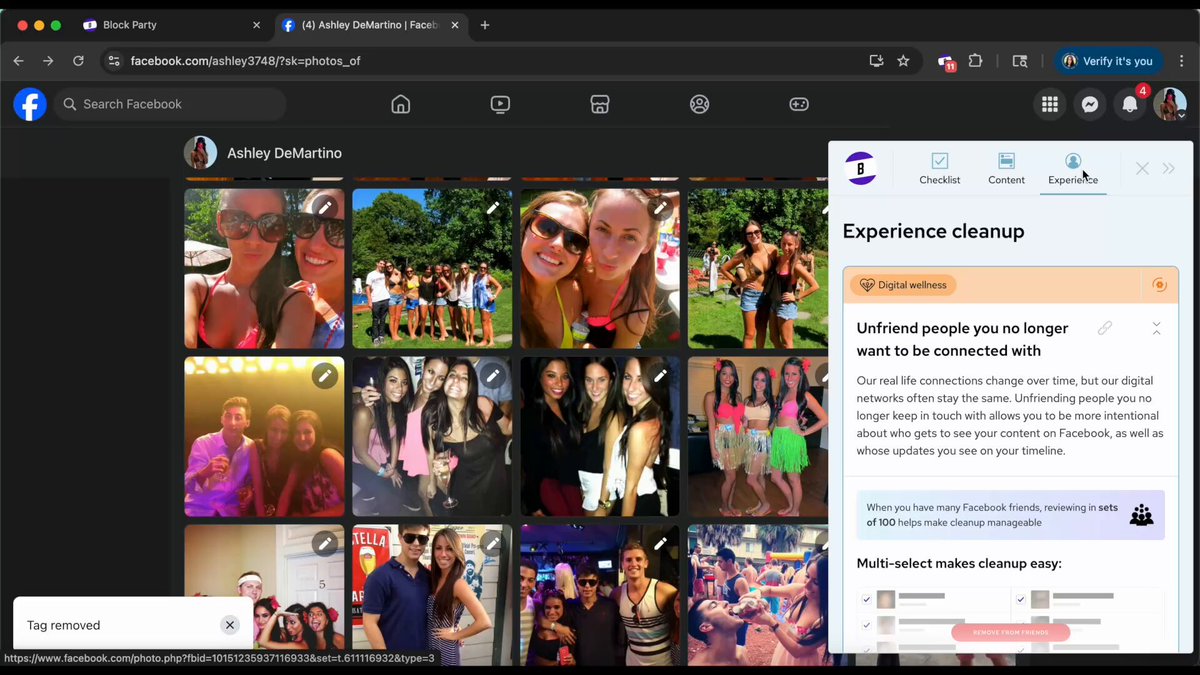Viewport: 1200px width, 675px height.
Task: Open notifications bell icon
Action: 1130,104
